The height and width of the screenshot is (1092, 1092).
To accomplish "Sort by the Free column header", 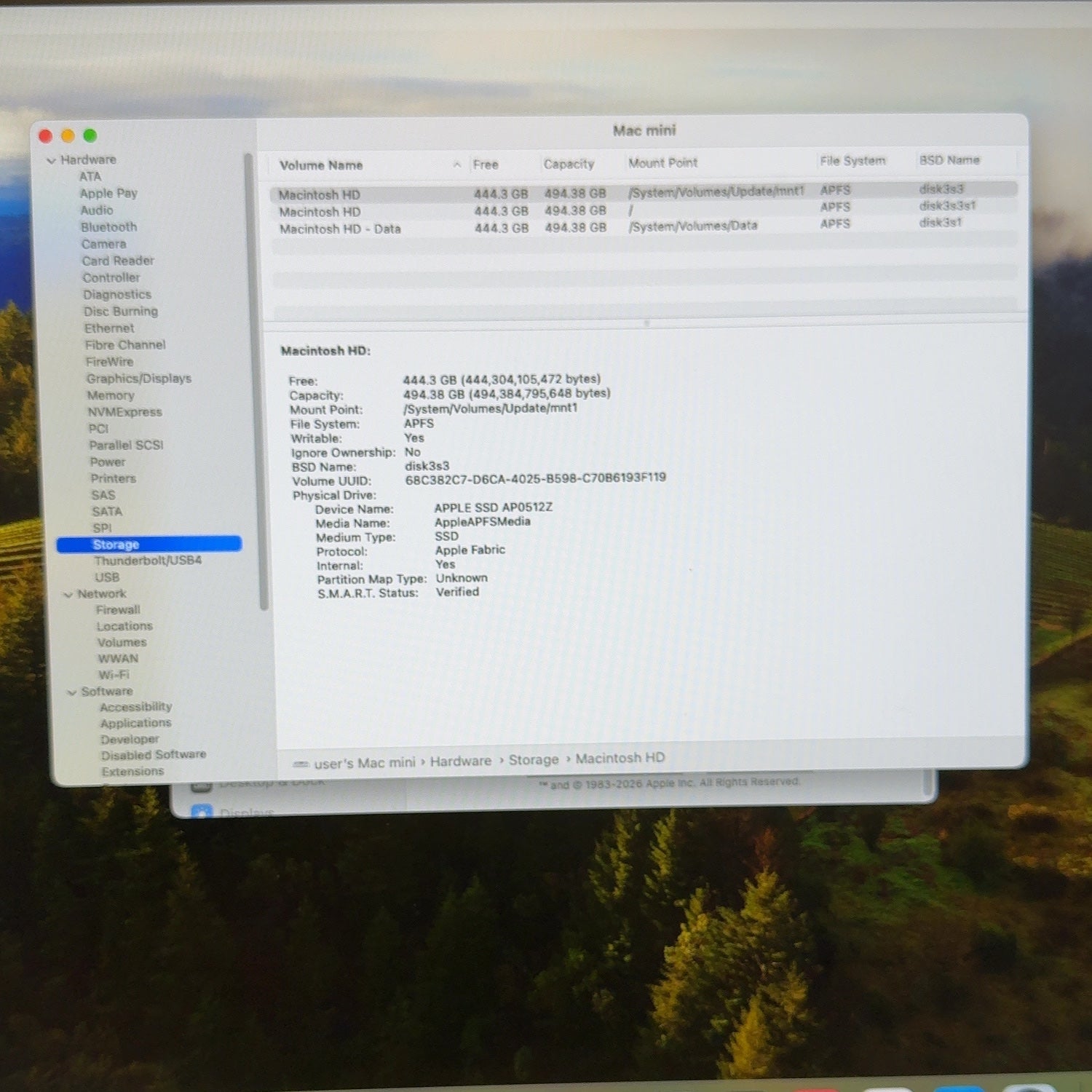I will 486,165.
